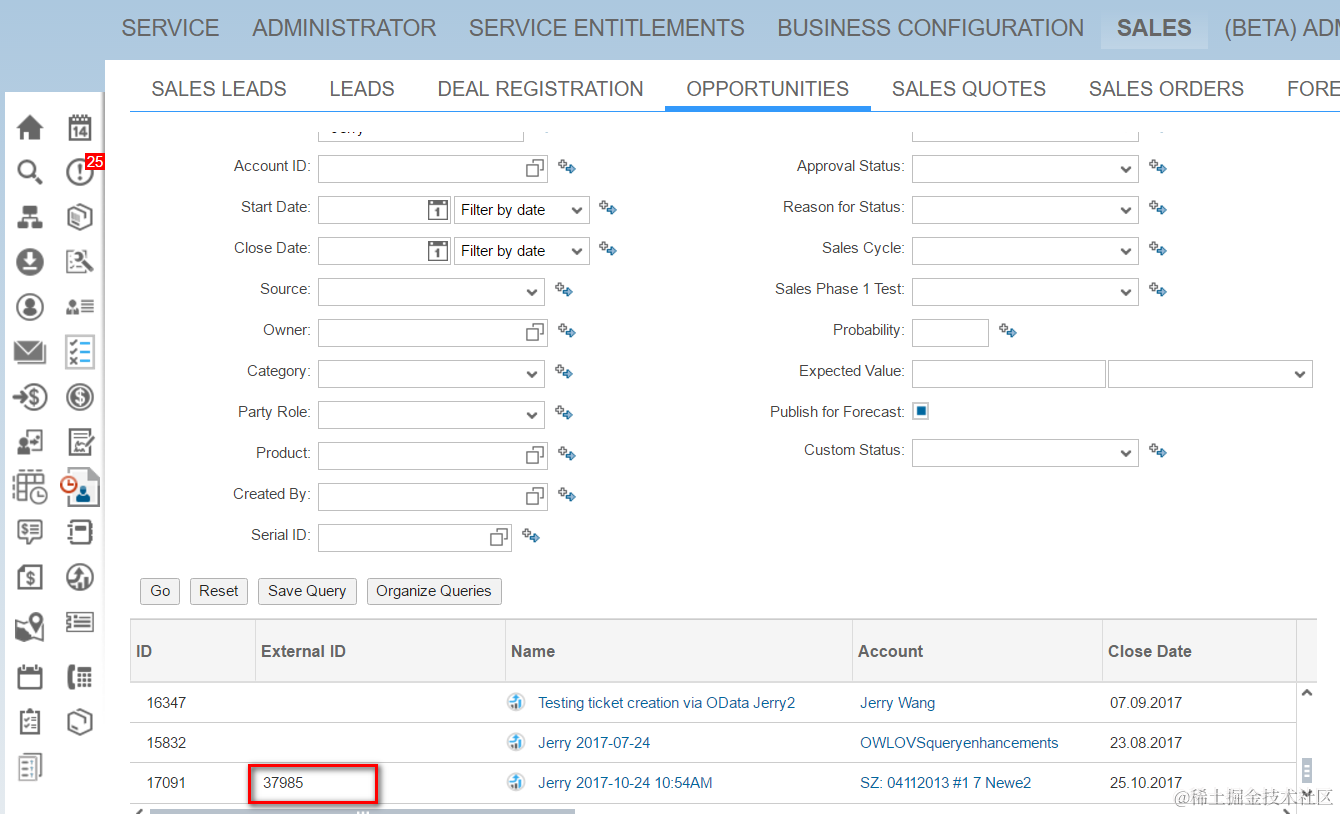Open the Jerry Wang account link
Viewport: 1340px width, 814px height.
(x=897, y=703)
